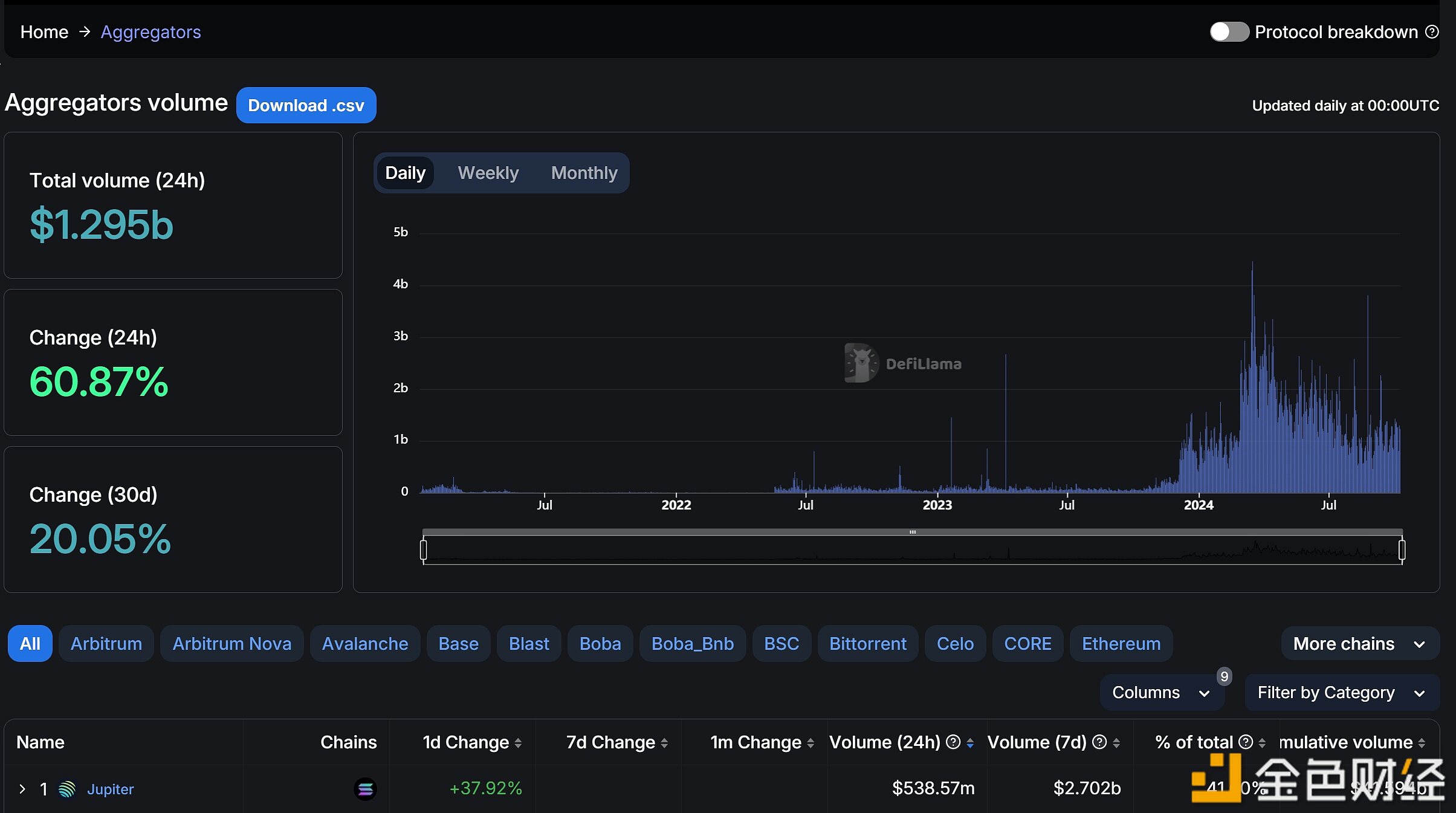Click the Home breadcrumb link
The image size is (1456, 813).
[x=44, y=32]
